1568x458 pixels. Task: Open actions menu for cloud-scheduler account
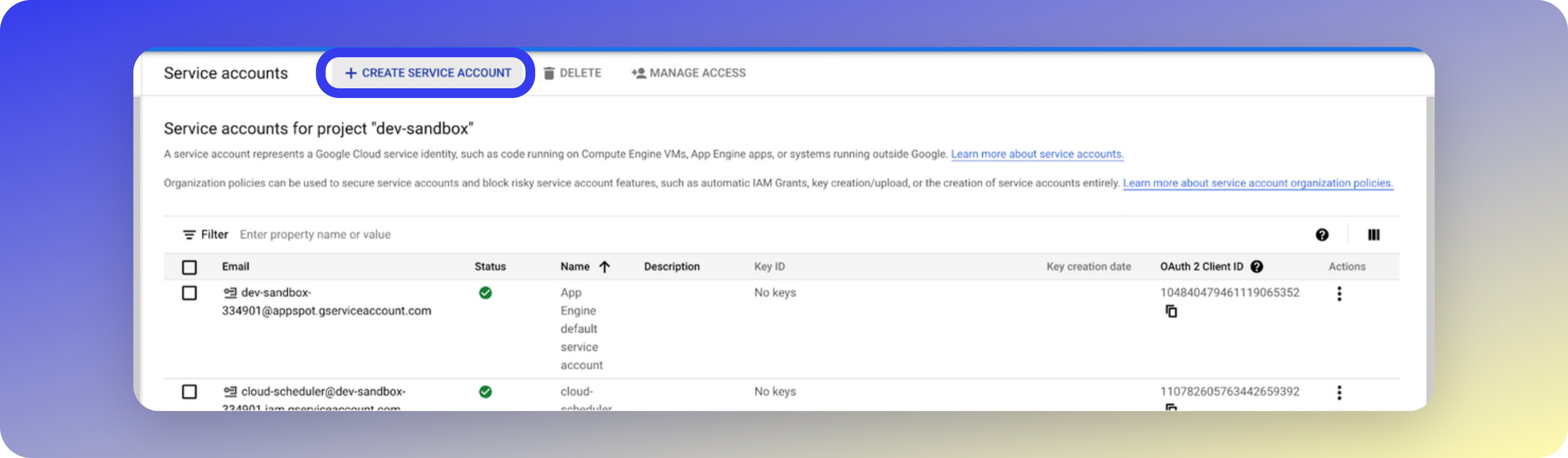(x=1339, y=393)
